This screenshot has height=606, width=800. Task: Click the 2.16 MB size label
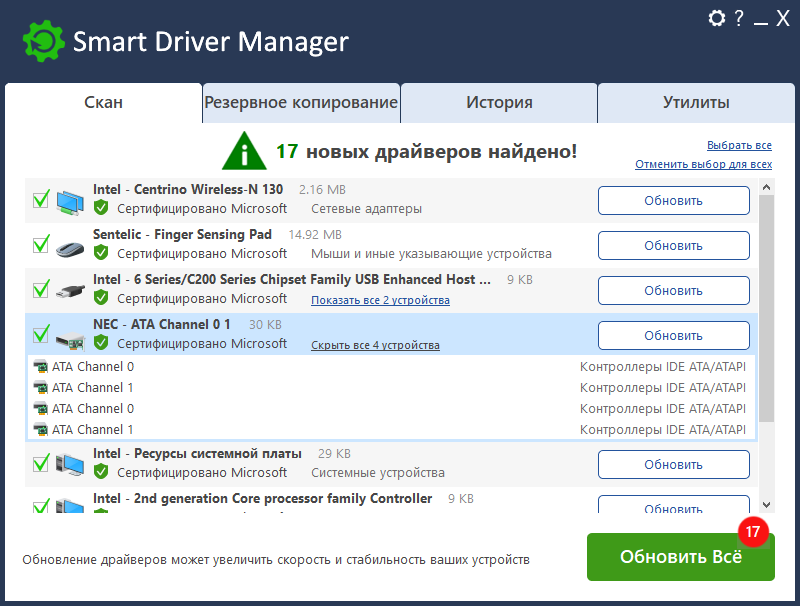[x=322, y=190]
